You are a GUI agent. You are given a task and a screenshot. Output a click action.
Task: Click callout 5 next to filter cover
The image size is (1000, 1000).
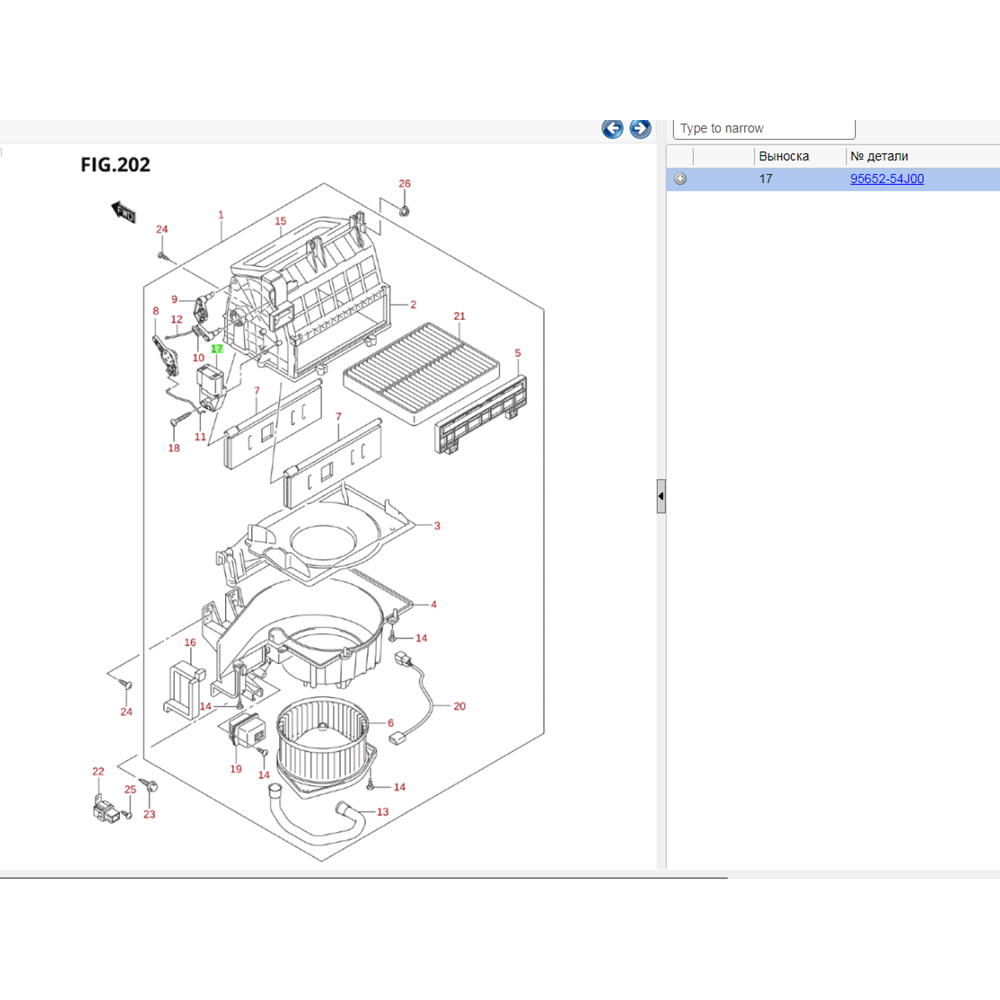(x=518, y=353)
